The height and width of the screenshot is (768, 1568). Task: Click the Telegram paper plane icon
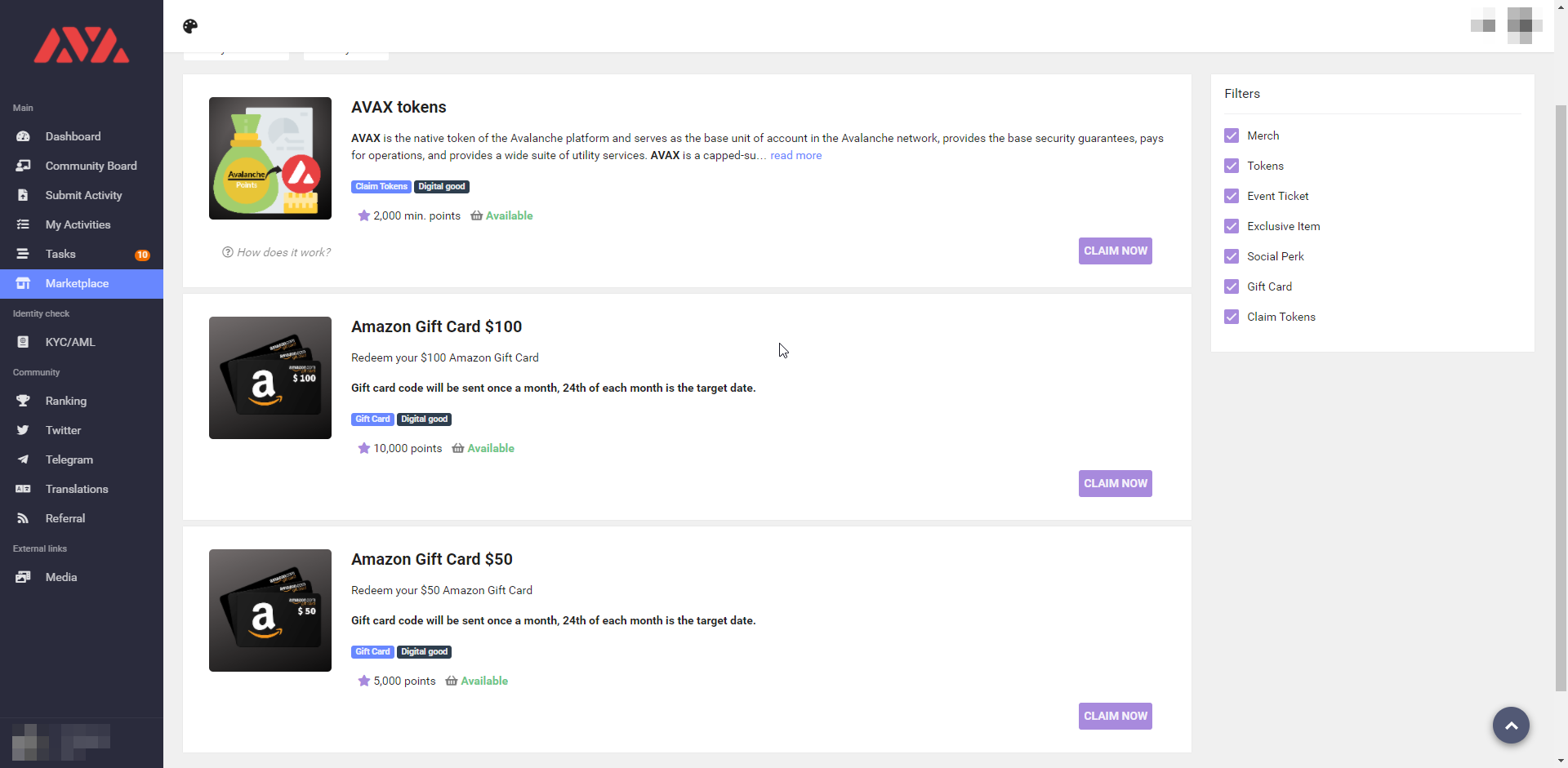click(x=23, y=459)
